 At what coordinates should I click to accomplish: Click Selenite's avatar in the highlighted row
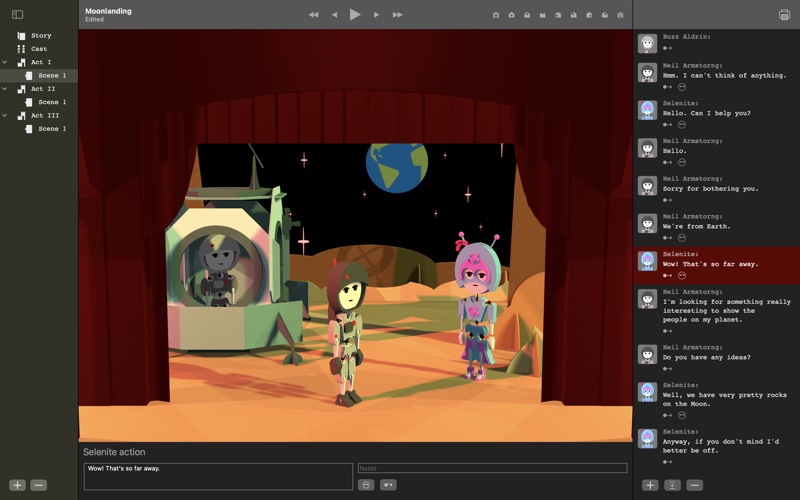click(x=647, y=261)
